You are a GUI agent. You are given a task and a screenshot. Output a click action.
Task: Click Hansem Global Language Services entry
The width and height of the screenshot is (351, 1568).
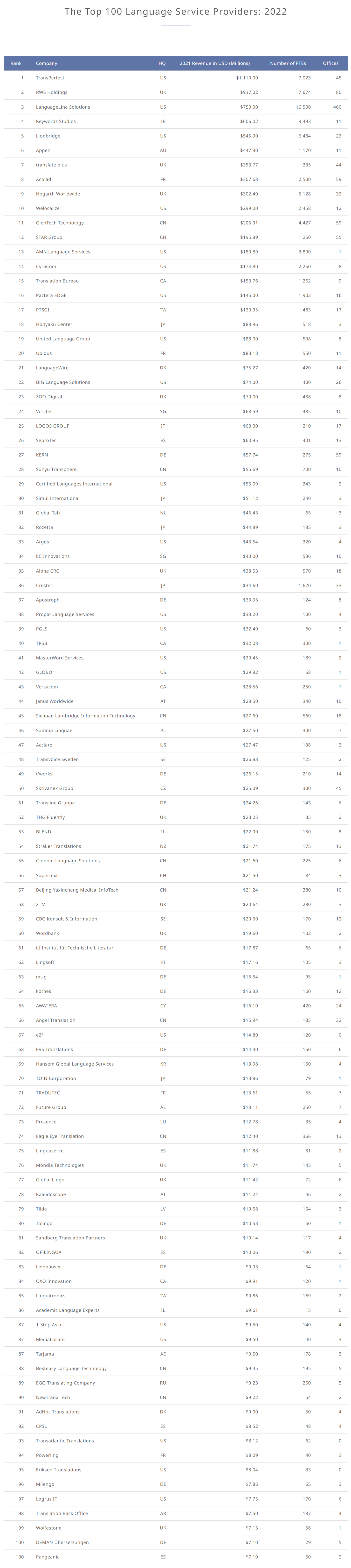pyautogui.click(x=74, y=1064)
